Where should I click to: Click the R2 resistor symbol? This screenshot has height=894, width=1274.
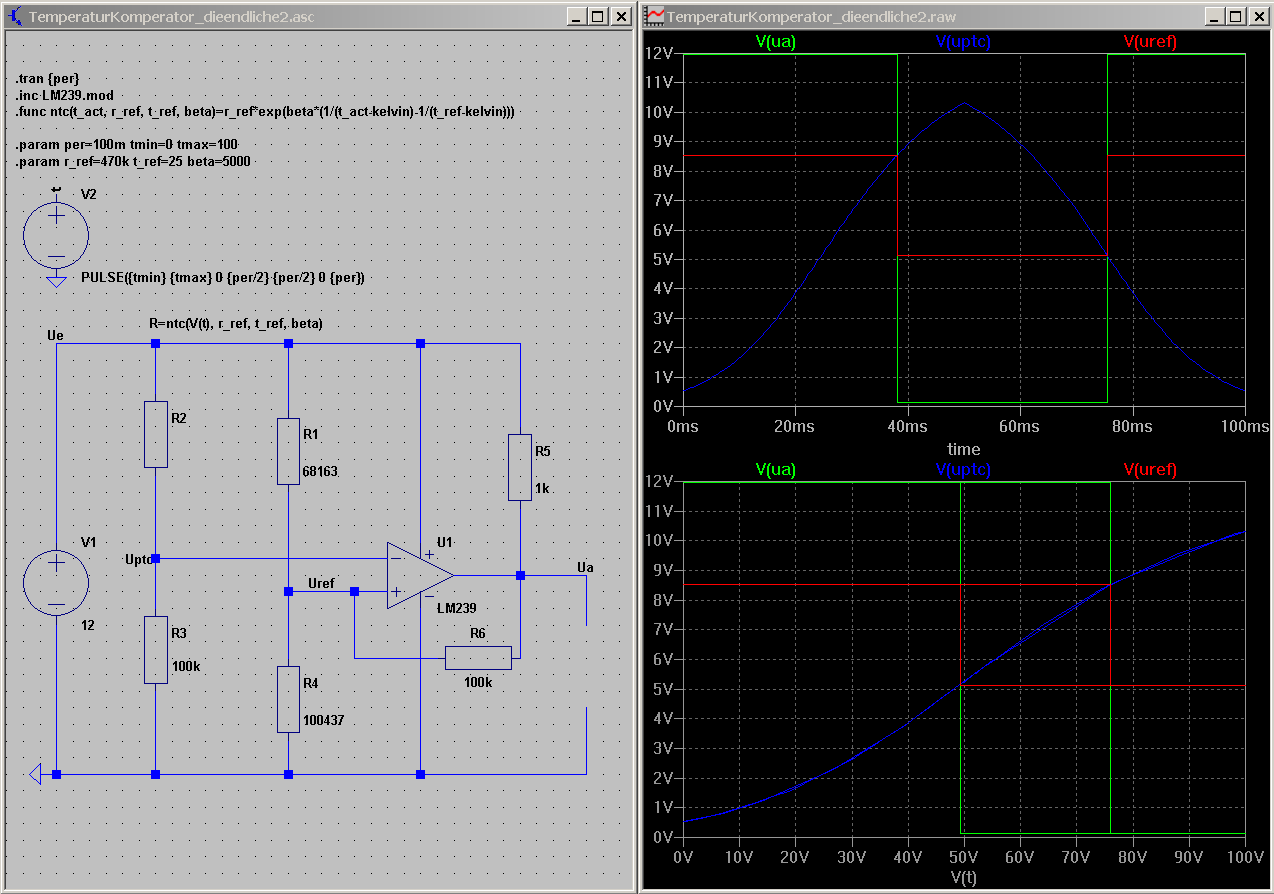tap(156, 434)
